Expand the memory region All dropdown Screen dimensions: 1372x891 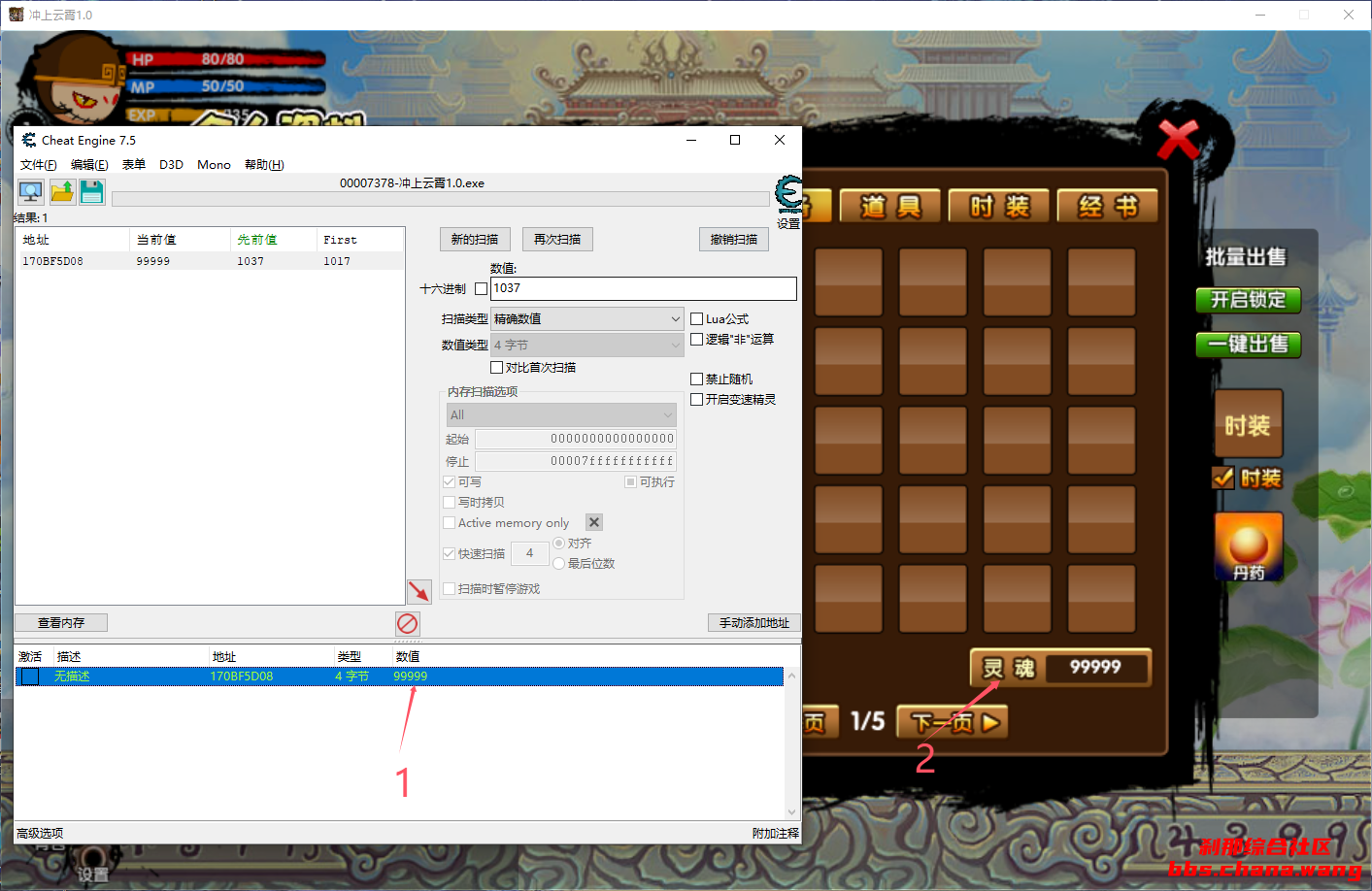pos(560,415)
